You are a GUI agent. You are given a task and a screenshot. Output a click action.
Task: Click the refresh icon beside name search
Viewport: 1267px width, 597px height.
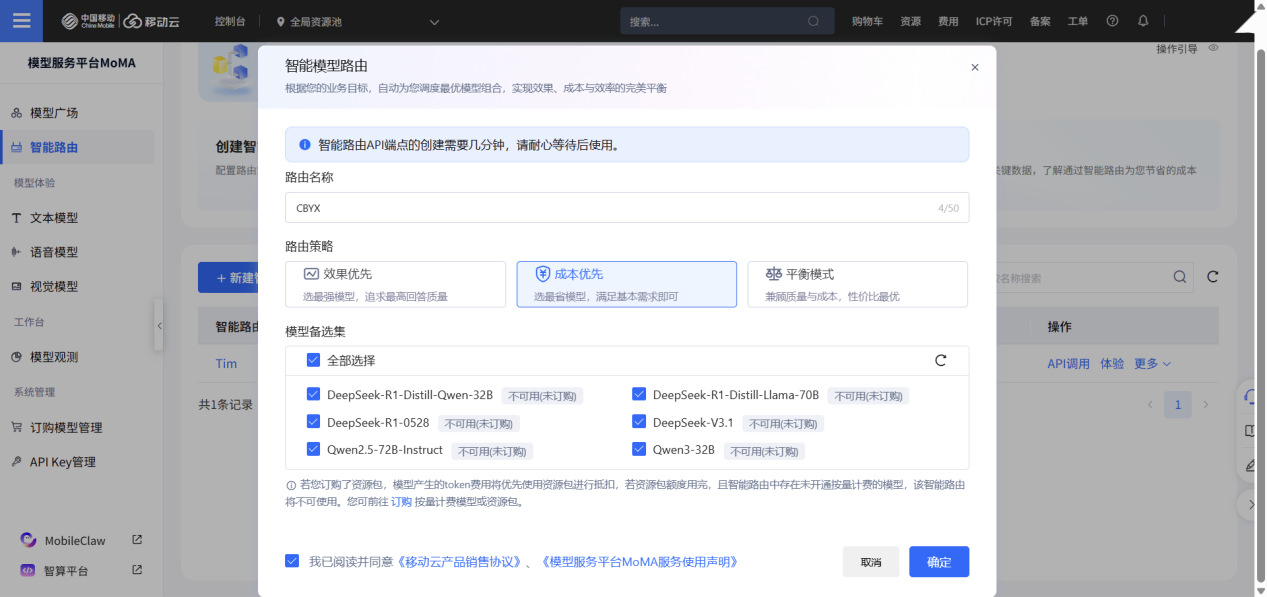tap(1213, 277)
